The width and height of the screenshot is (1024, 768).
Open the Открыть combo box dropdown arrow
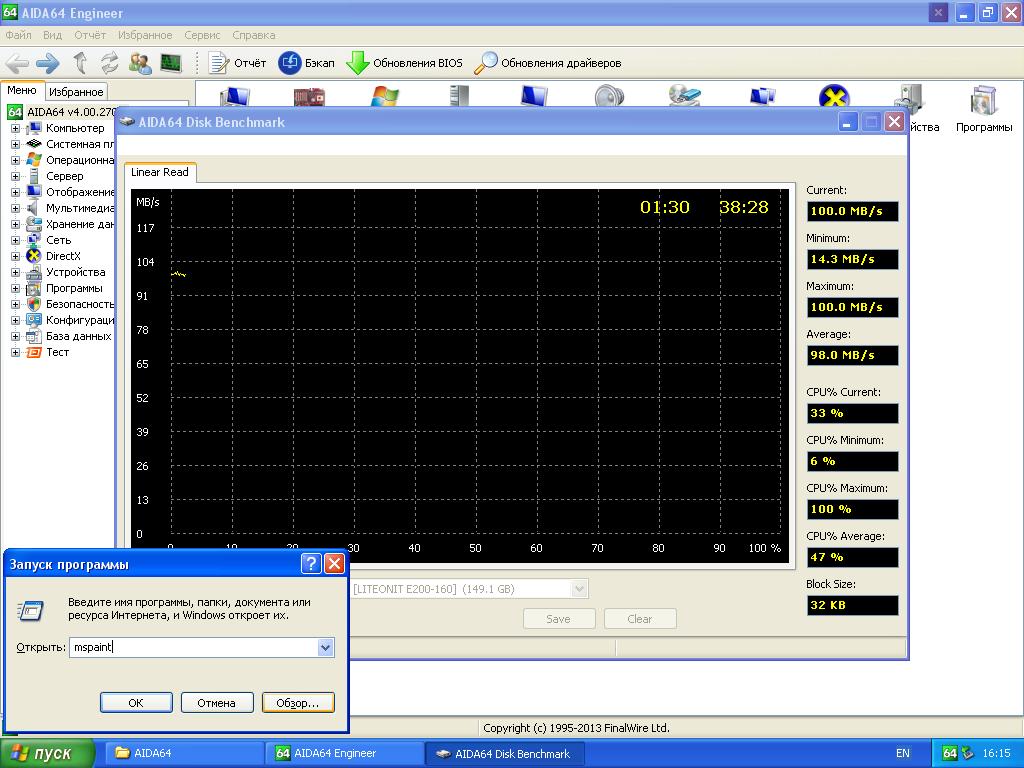tap(325, 647)
